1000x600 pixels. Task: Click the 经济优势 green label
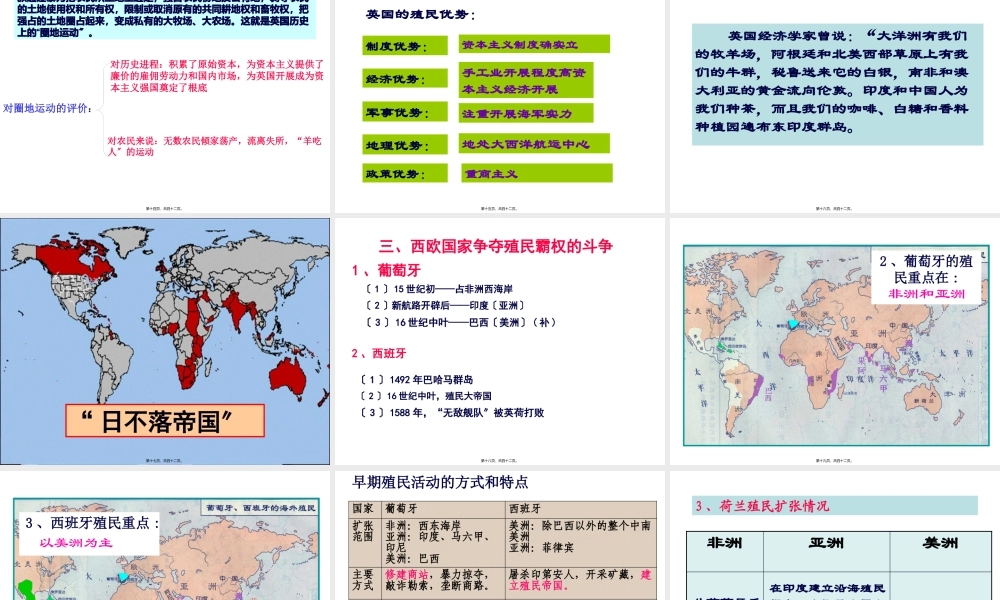(x=405, y=78)
